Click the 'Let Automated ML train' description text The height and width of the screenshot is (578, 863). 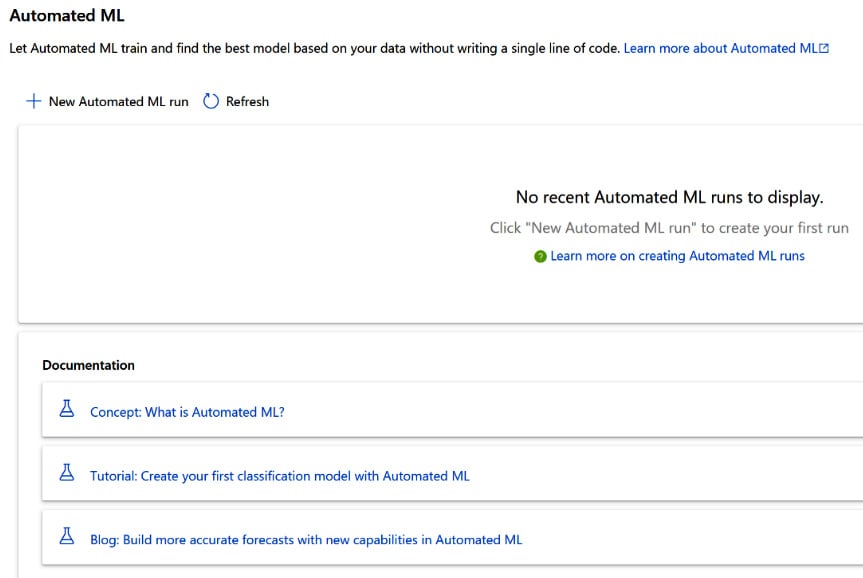pyautogui.click(x=315, y=48)
